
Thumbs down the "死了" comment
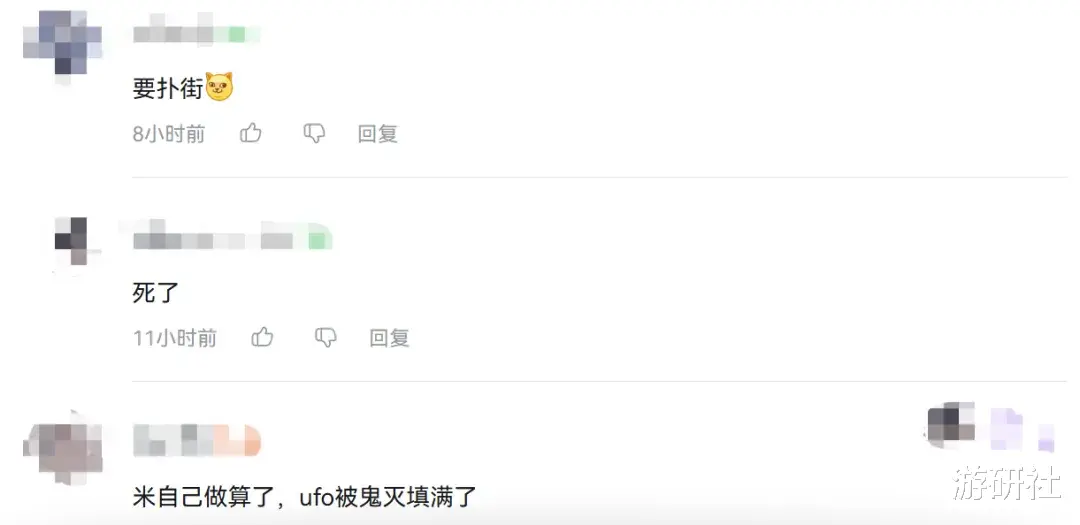click(x=326, y=337)
